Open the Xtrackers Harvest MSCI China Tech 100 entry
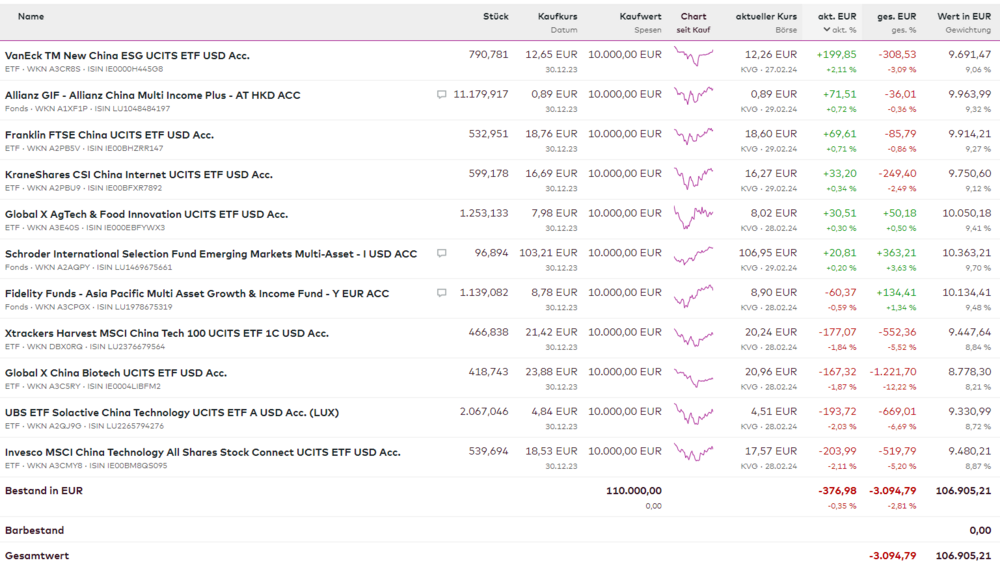The image size is (1000, 567). [166, 333]
